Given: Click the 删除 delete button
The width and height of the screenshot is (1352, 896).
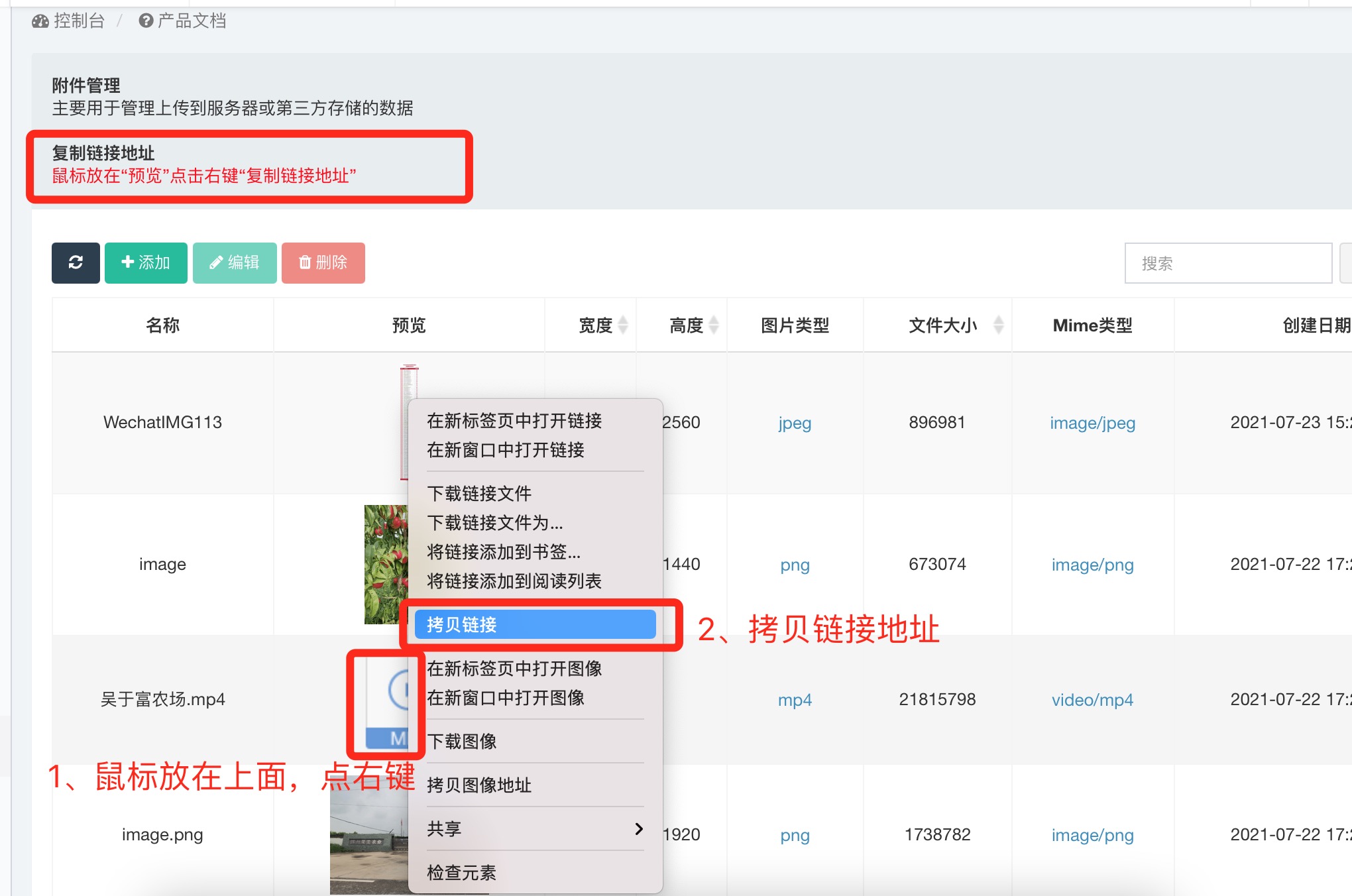Looking at the screenshot, I should tap(323, 262).
